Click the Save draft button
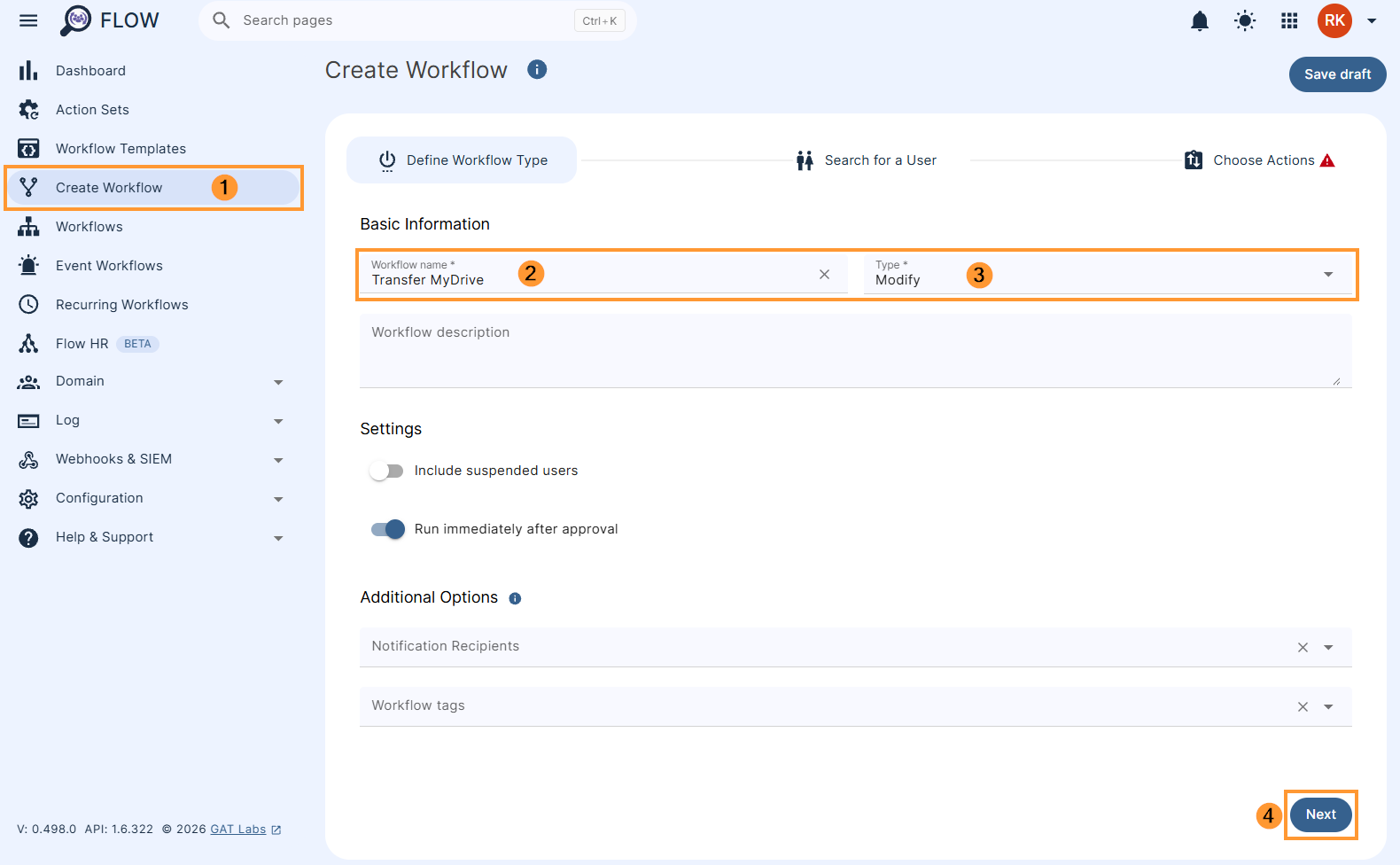1400x865 pixels. click(1337, 74)
